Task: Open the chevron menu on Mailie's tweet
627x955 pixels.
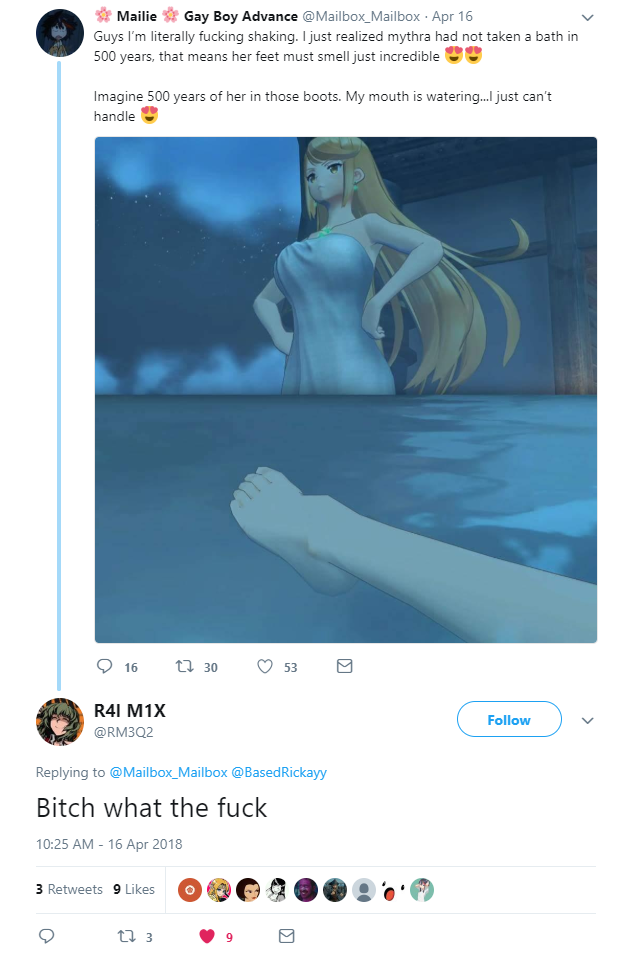Action: [587, 18]
